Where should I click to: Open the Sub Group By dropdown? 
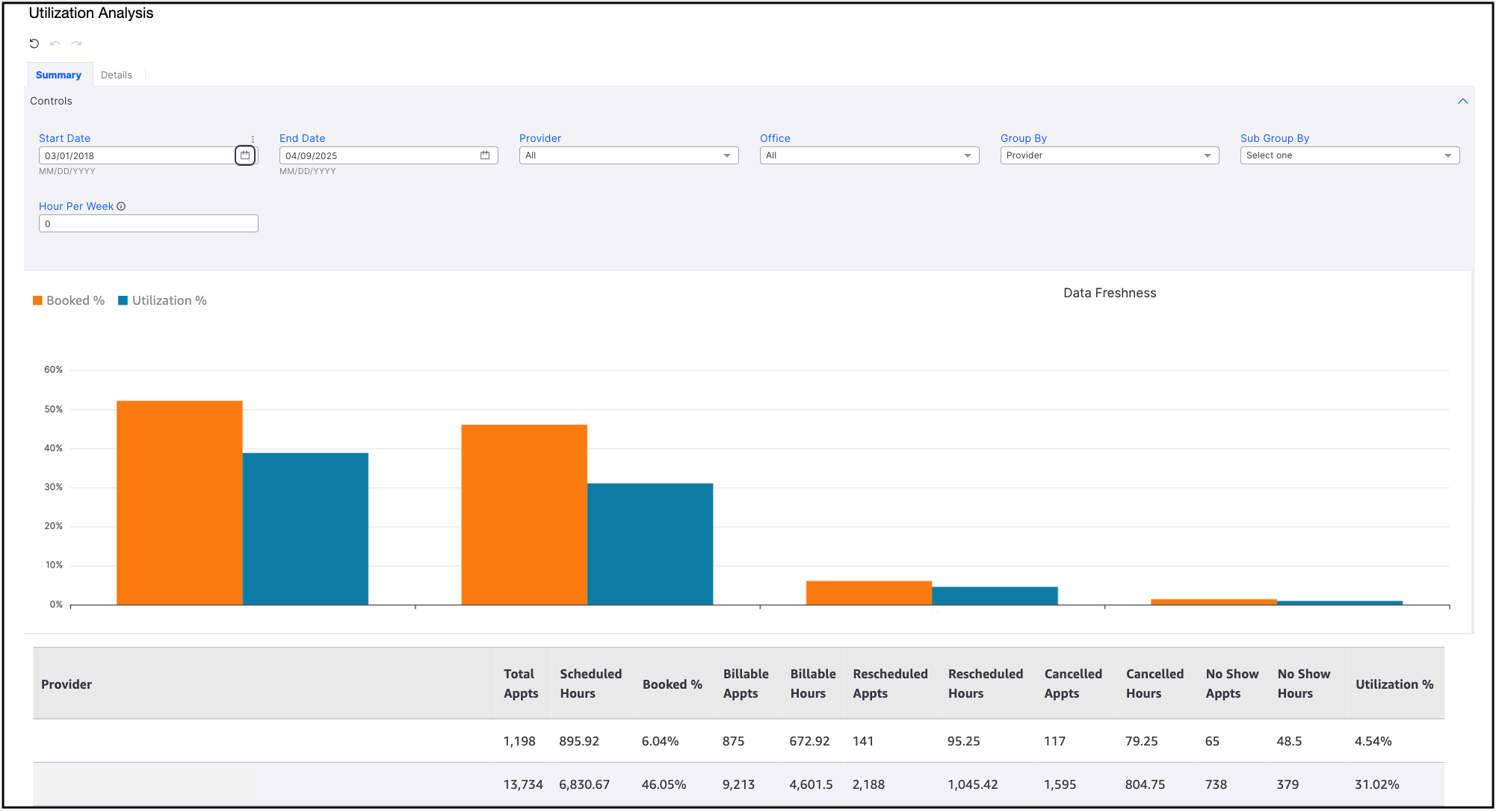(x=1350, y=155)
